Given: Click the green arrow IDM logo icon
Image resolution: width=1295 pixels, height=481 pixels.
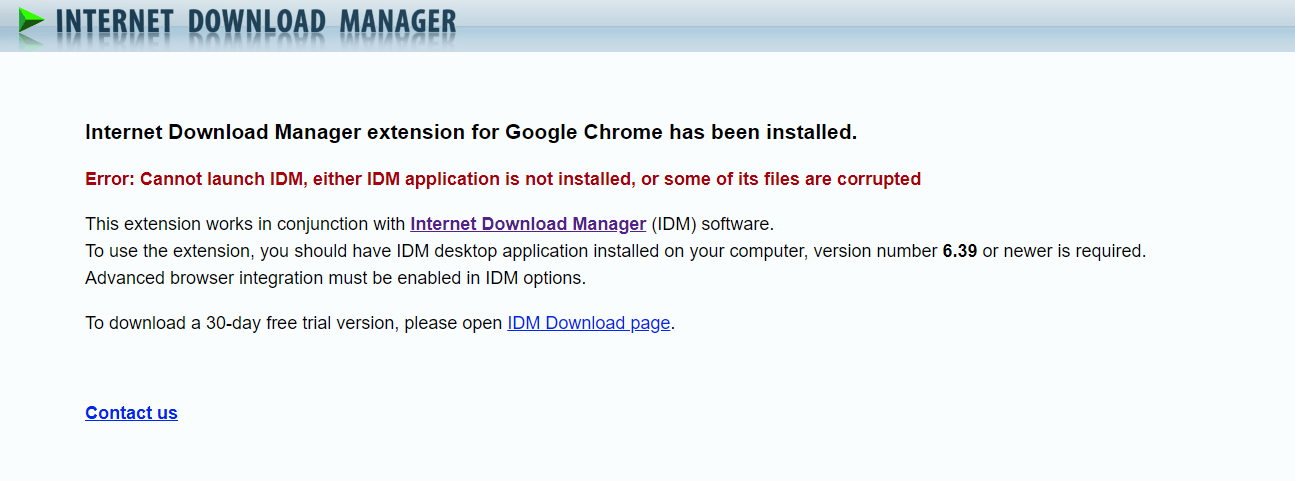Looking at the screenshot, I should point(31,20).
